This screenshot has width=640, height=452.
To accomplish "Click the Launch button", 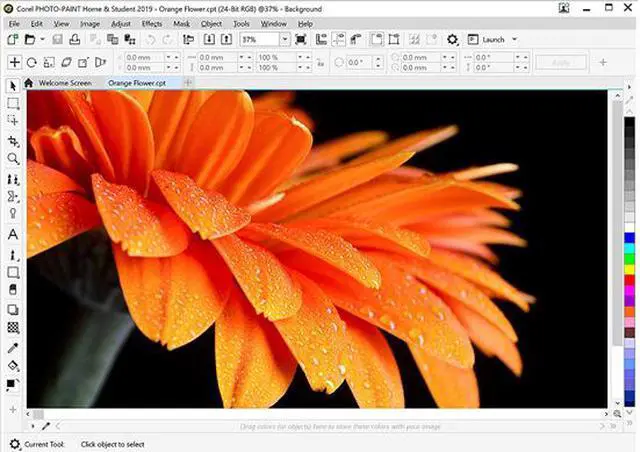I will [x=486, y=40].
